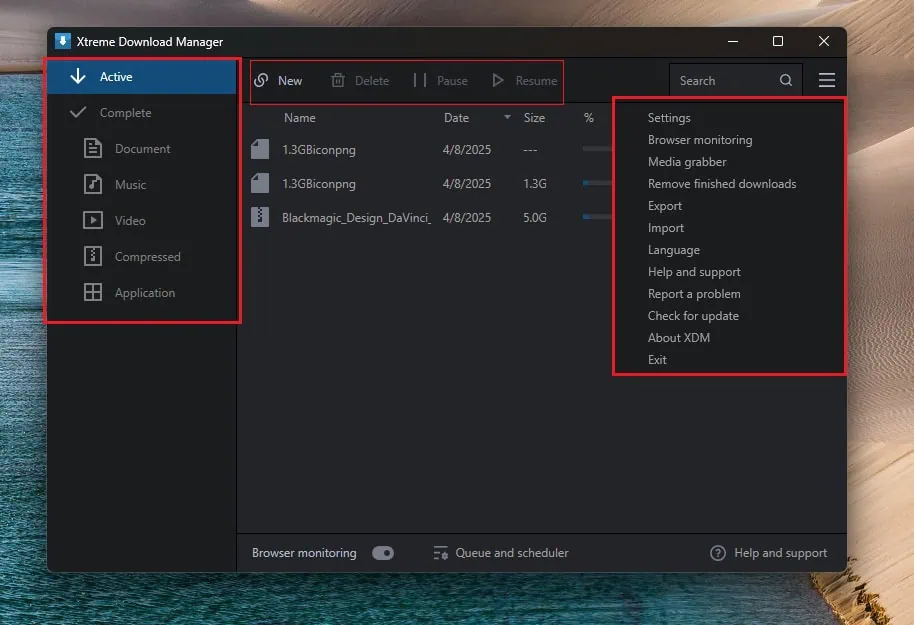
Task: Click the Compressed archive category icon
Action: (93, 256)
